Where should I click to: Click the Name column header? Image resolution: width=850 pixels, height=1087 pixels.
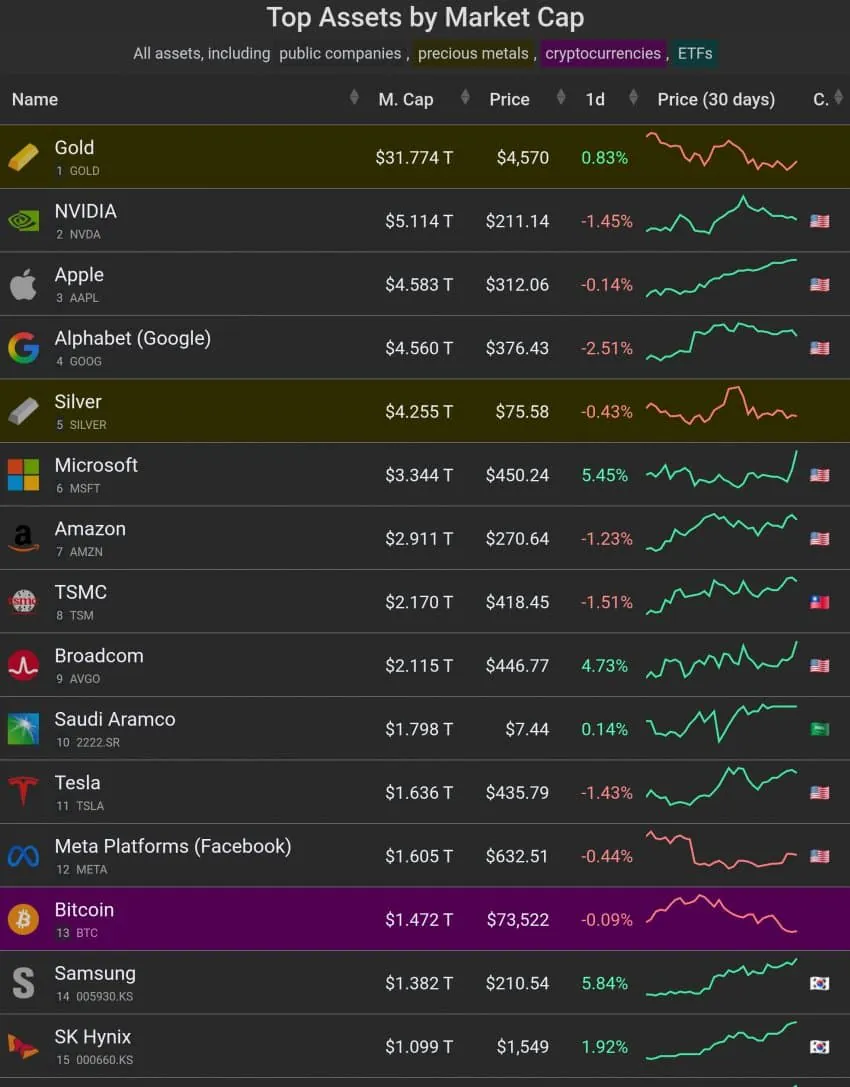(35, 99)
